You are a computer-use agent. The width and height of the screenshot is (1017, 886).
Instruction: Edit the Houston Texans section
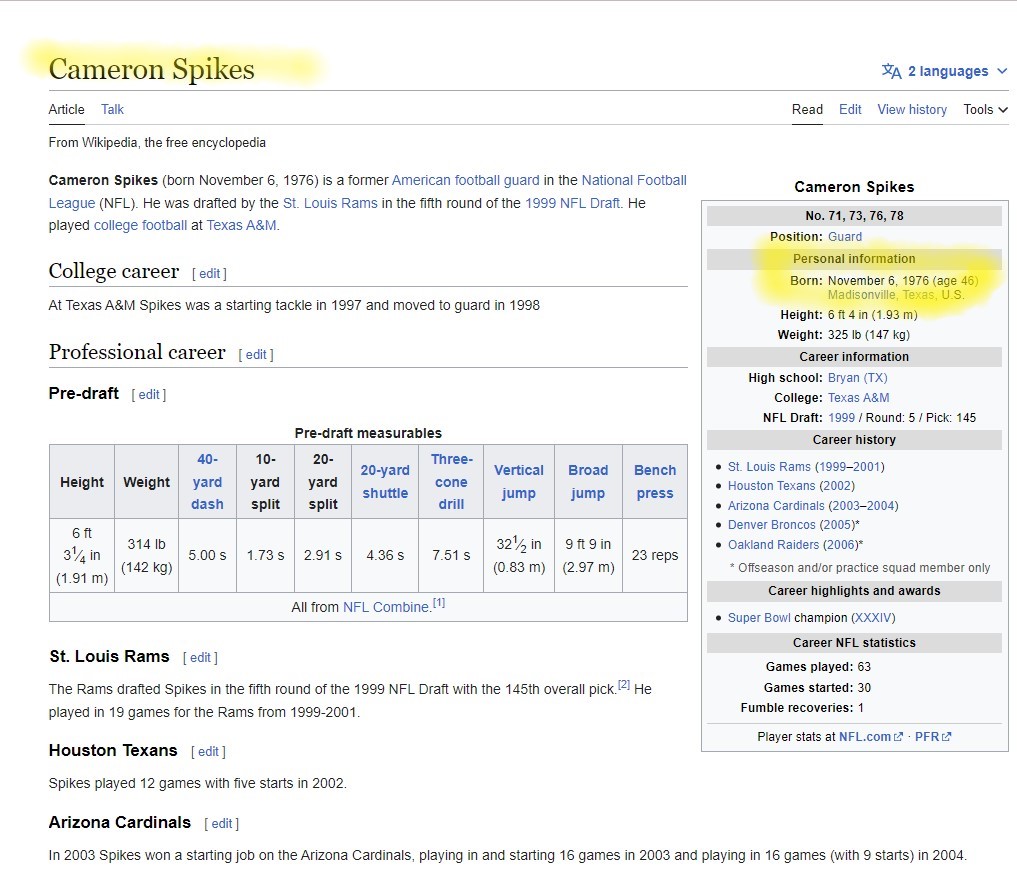(208, 752)
